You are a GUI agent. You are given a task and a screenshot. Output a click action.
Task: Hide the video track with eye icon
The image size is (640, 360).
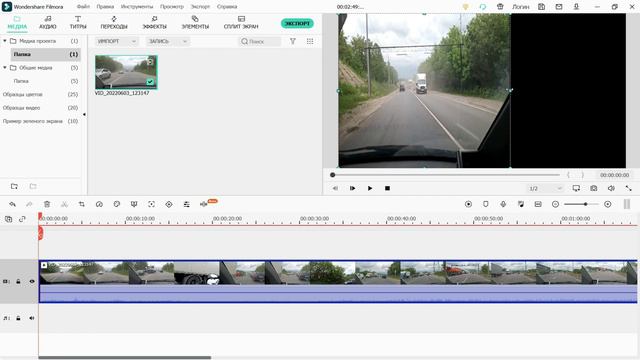click(32, 282)
